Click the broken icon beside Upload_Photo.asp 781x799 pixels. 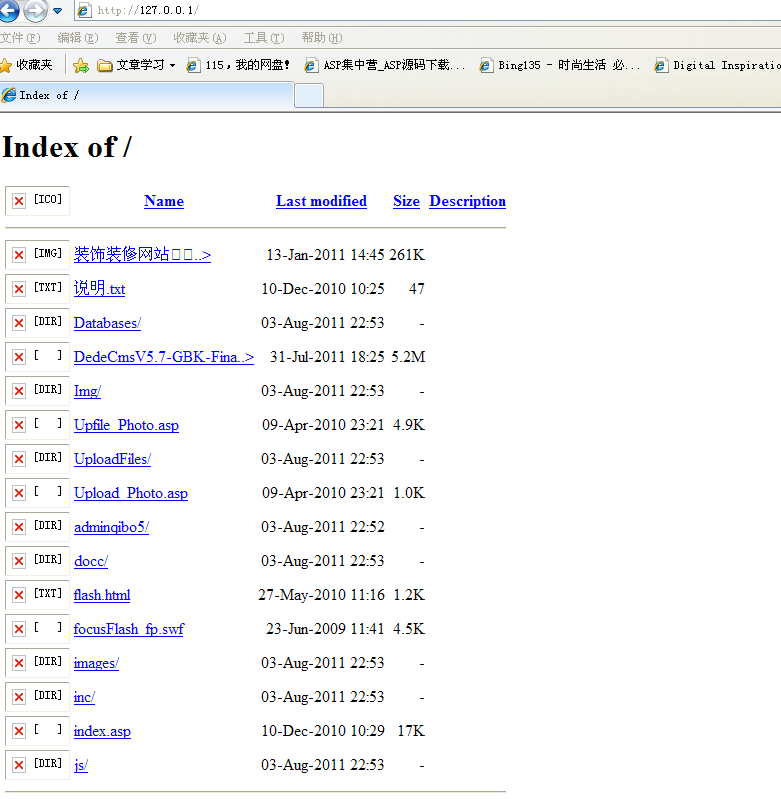37,493
